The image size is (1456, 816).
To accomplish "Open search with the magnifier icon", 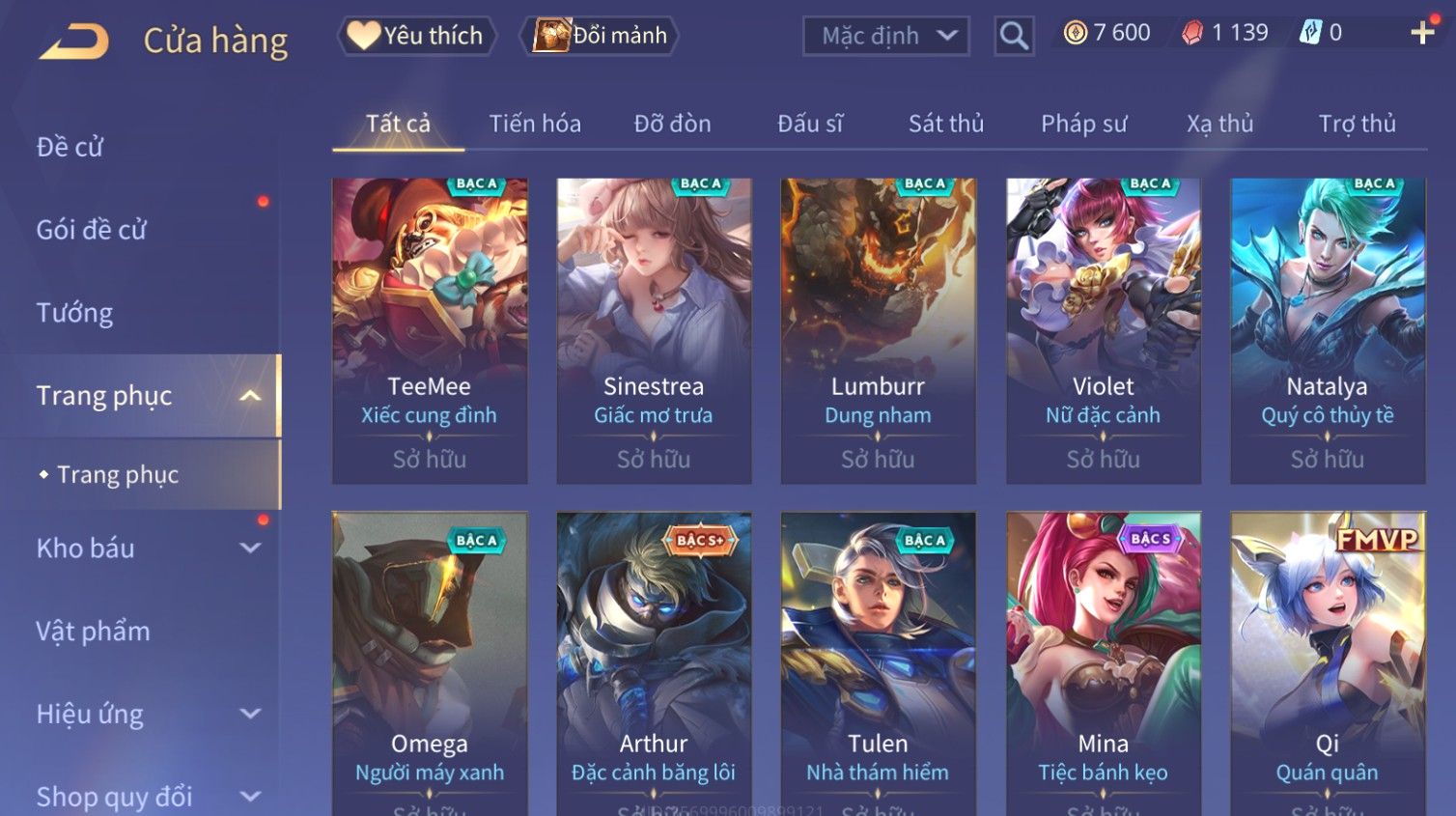I will 1014,37.
